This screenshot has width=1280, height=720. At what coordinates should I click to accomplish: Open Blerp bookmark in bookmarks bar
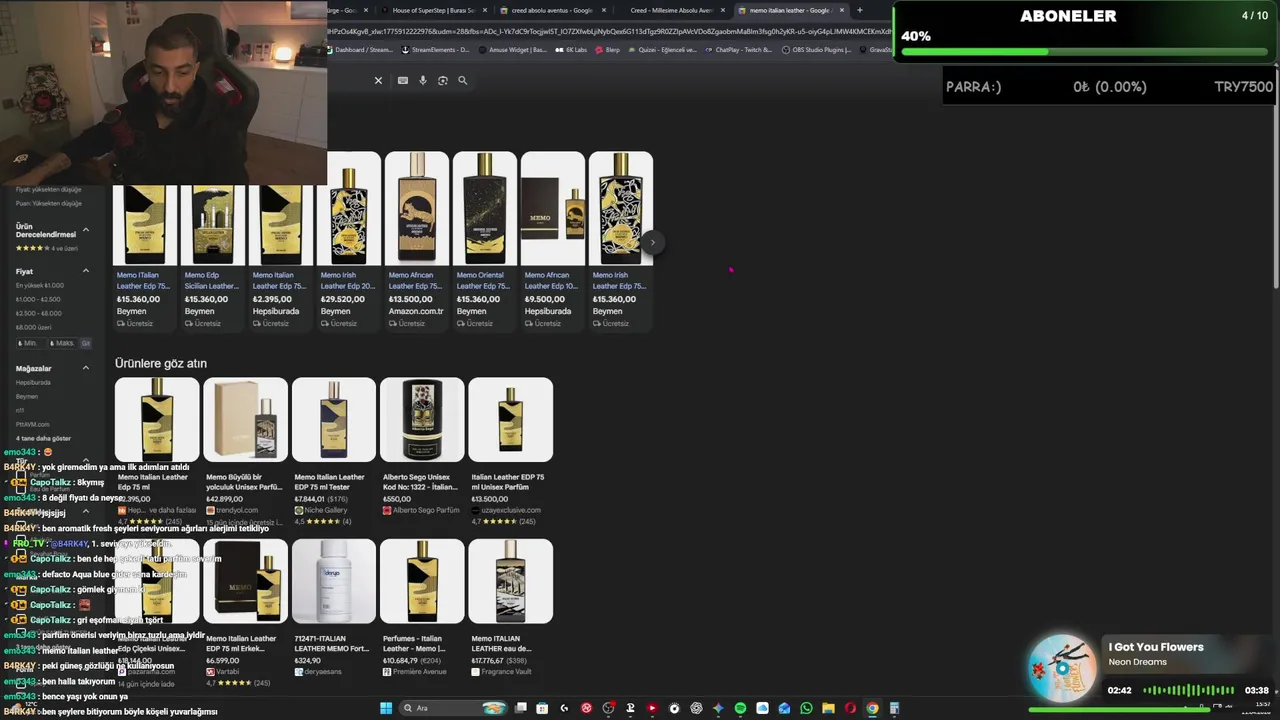point(608,49)
